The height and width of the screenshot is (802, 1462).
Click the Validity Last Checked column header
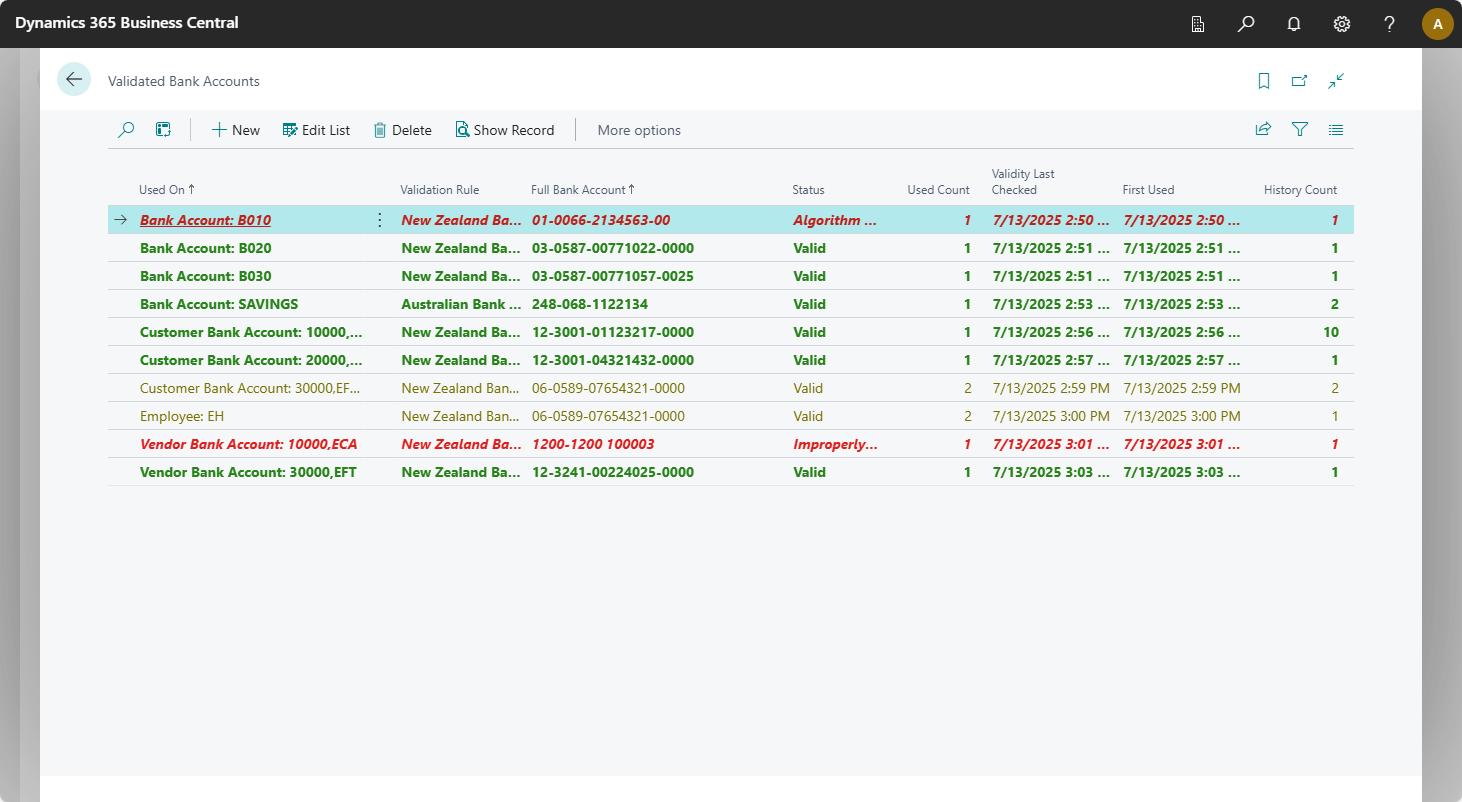tap(1023, 181)
